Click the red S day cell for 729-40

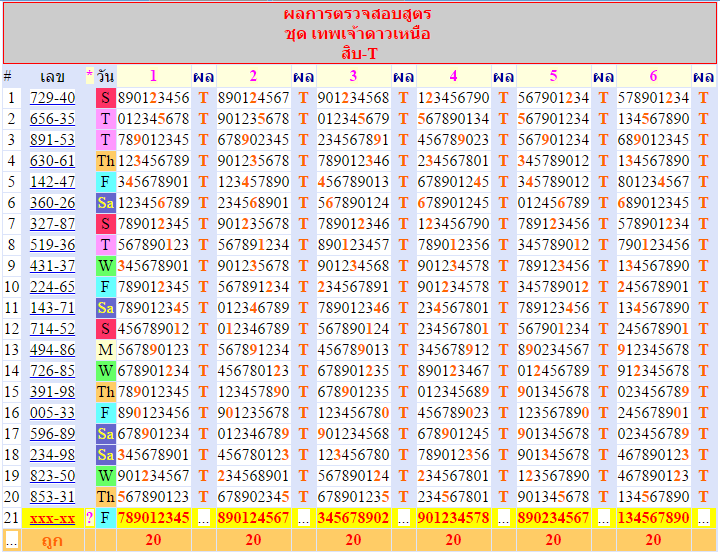pyautogui.click(x=106, y=98)
